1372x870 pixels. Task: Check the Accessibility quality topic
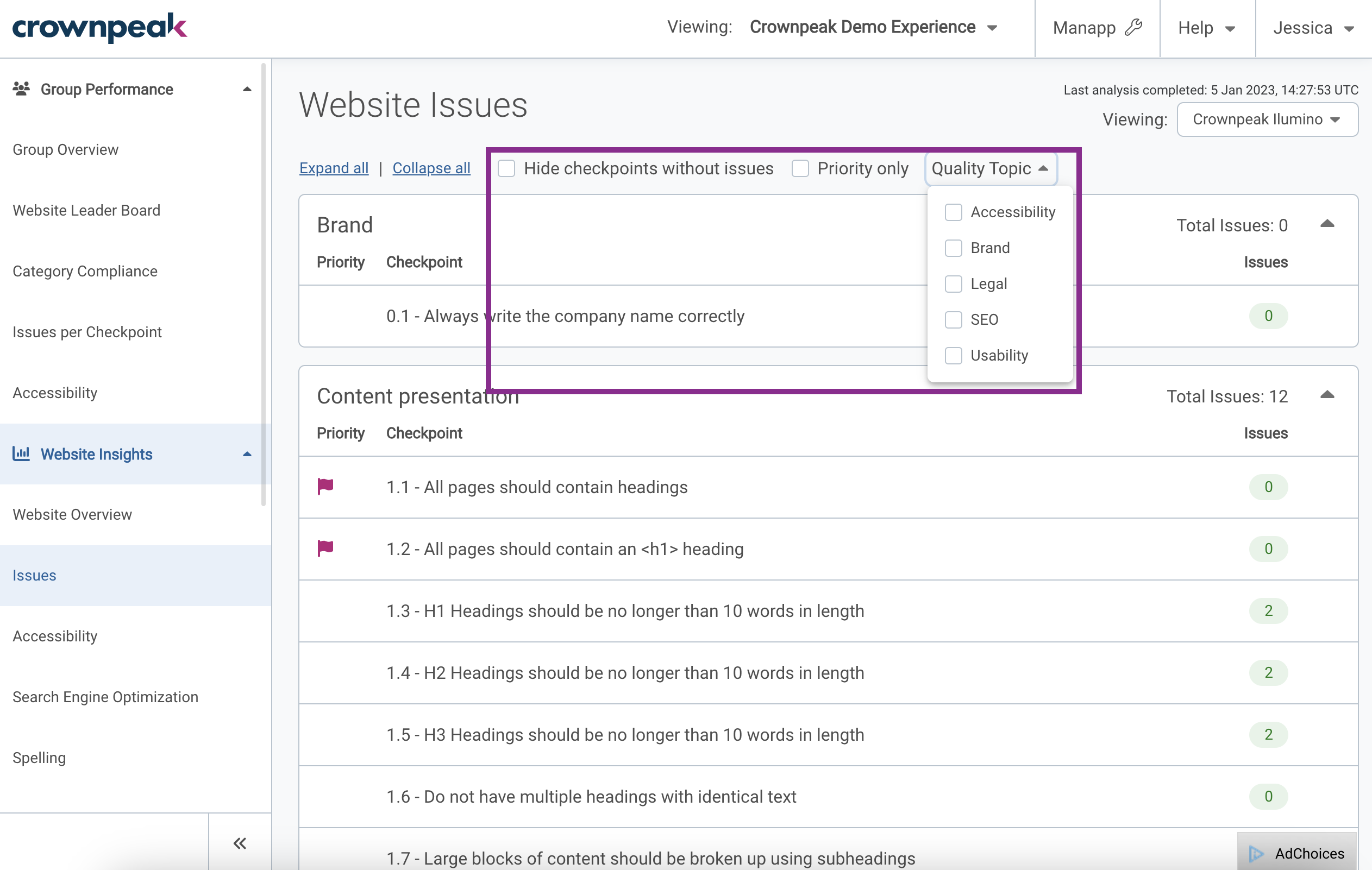click(953, 212)
